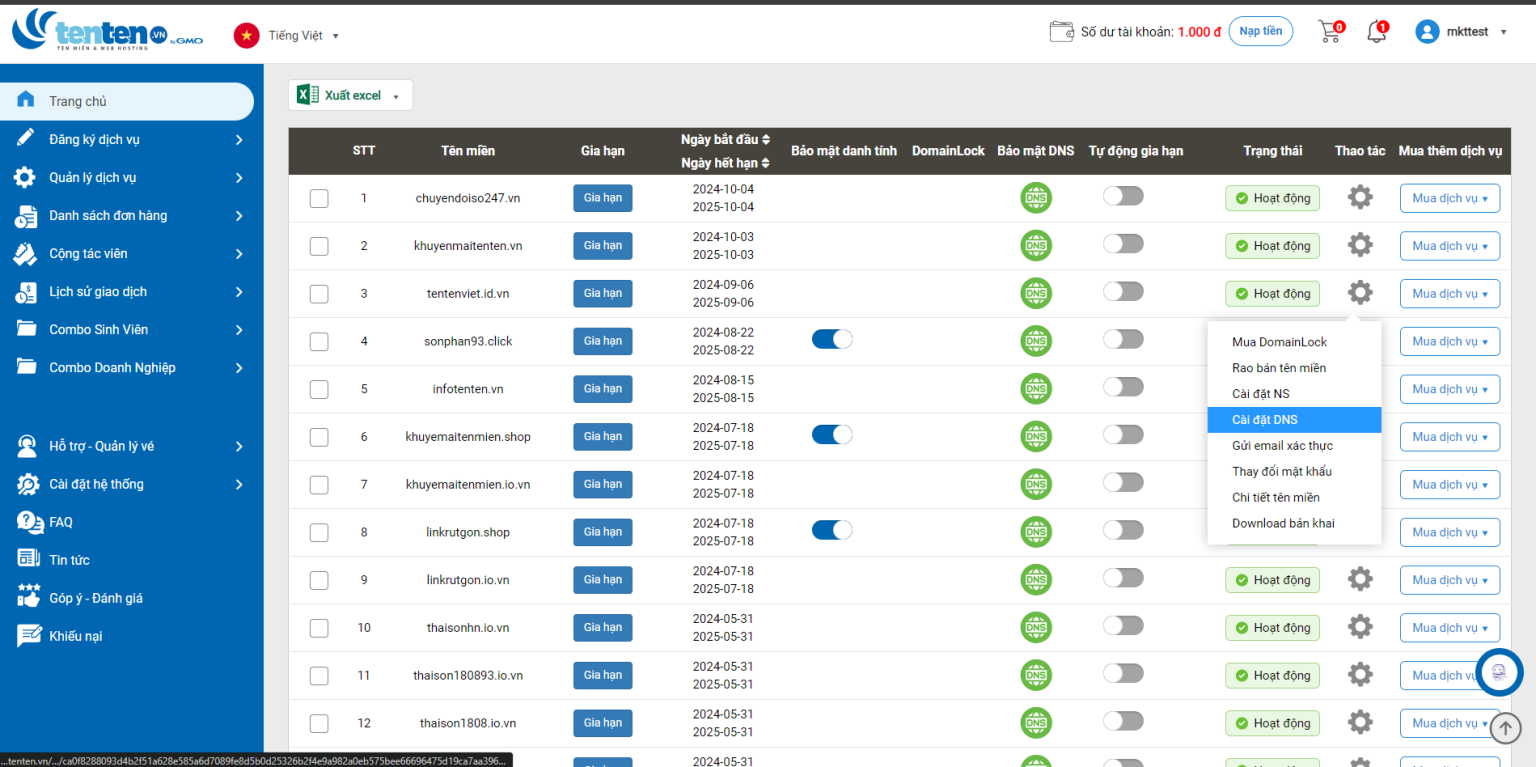The width and height of the screenshot is (1536, 767).
Task: Open the shopping cart icon
Action: pos(1330,30)
